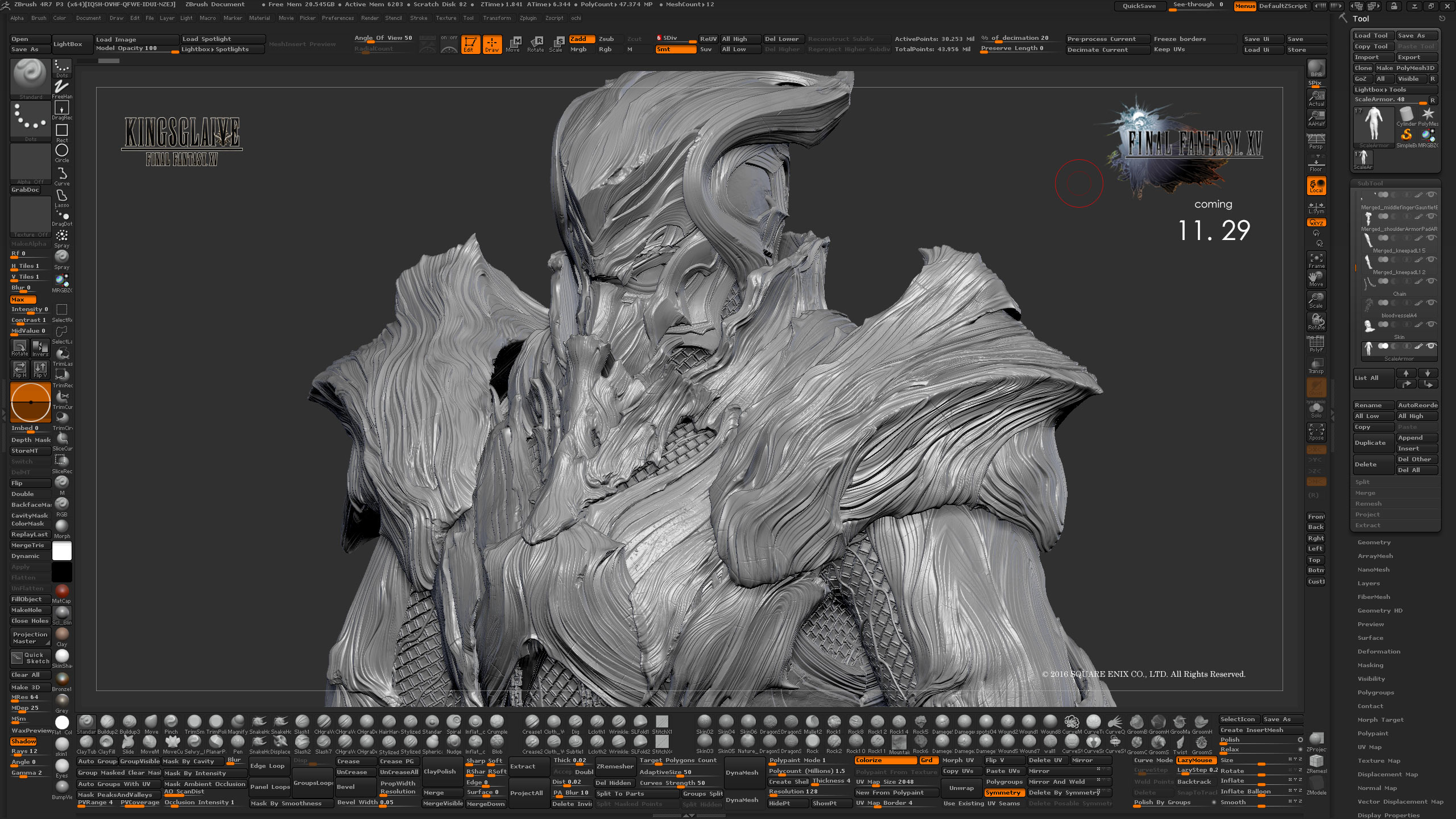
Task: Click the MRGBZGrabber icon on the left shelf
Action: (61, 279)
